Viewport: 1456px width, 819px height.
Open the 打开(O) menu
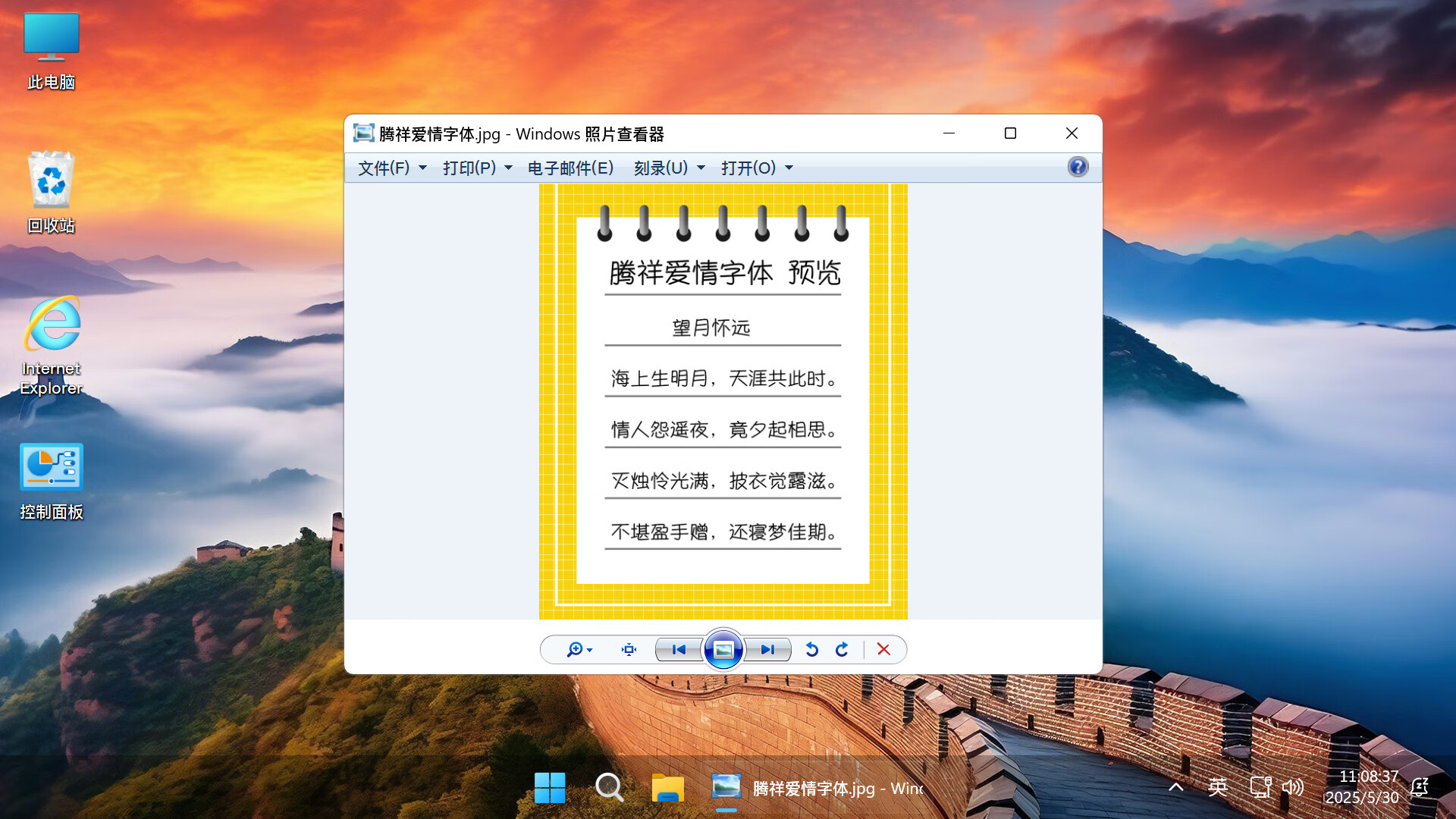[x=756, y=168]
